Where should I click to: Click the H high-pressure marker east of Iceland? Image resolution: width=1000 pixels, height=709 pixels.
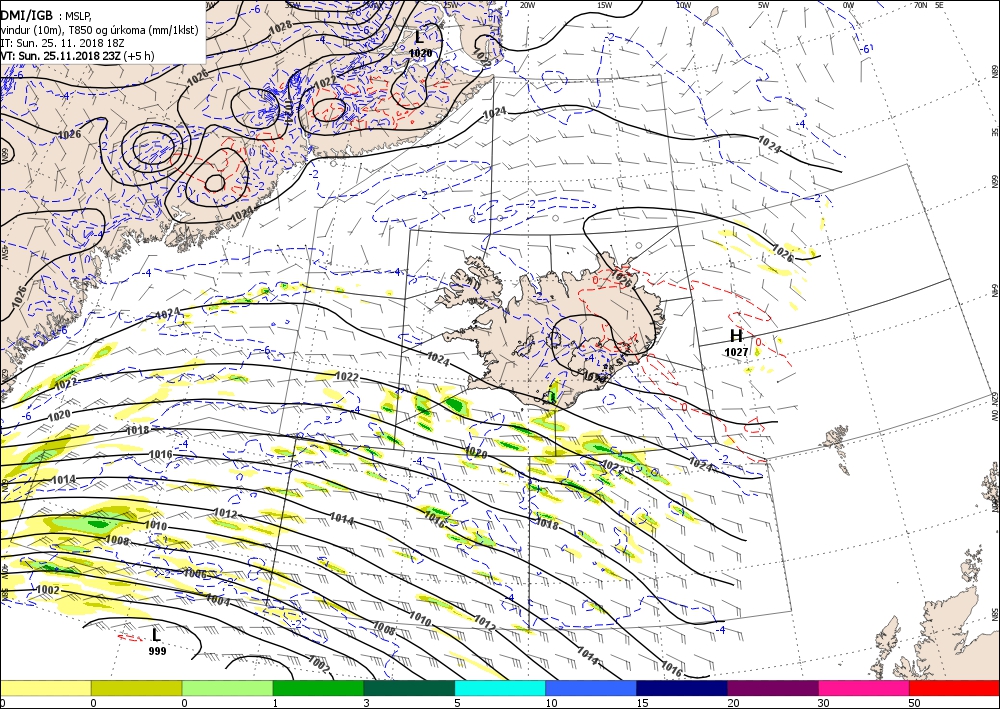coord(736,336)
